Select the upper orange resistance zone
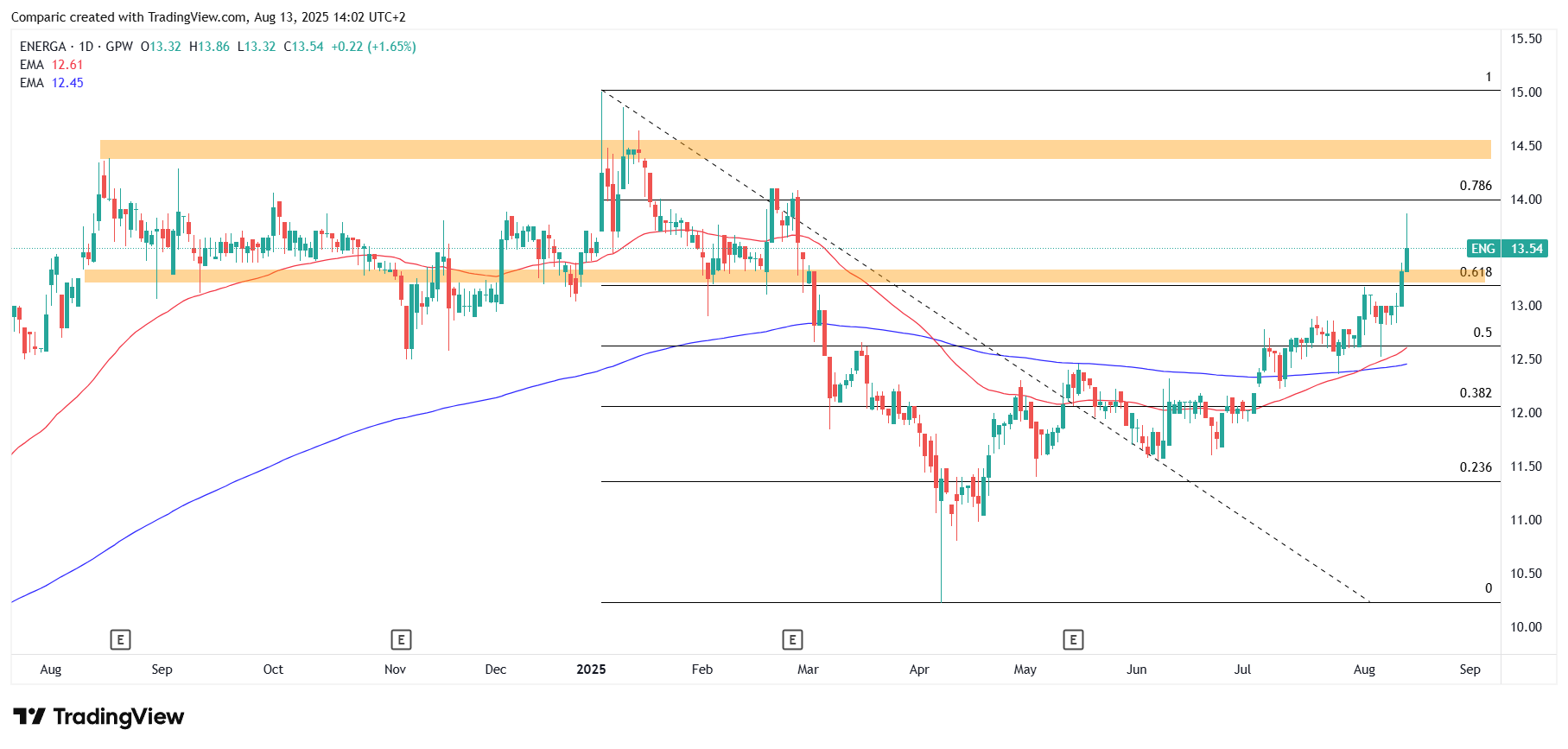 (x=795, y=149)
